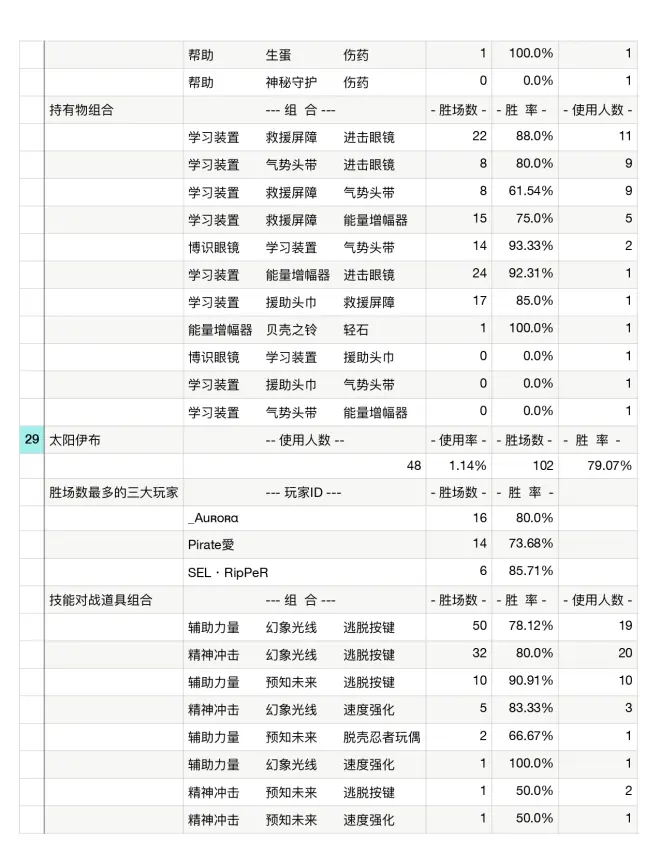Image resolution: width=660 pixels, height=854 pixels.
Task: Click the SEL · RipPeR player cell
Action: [x=304, y=572]
